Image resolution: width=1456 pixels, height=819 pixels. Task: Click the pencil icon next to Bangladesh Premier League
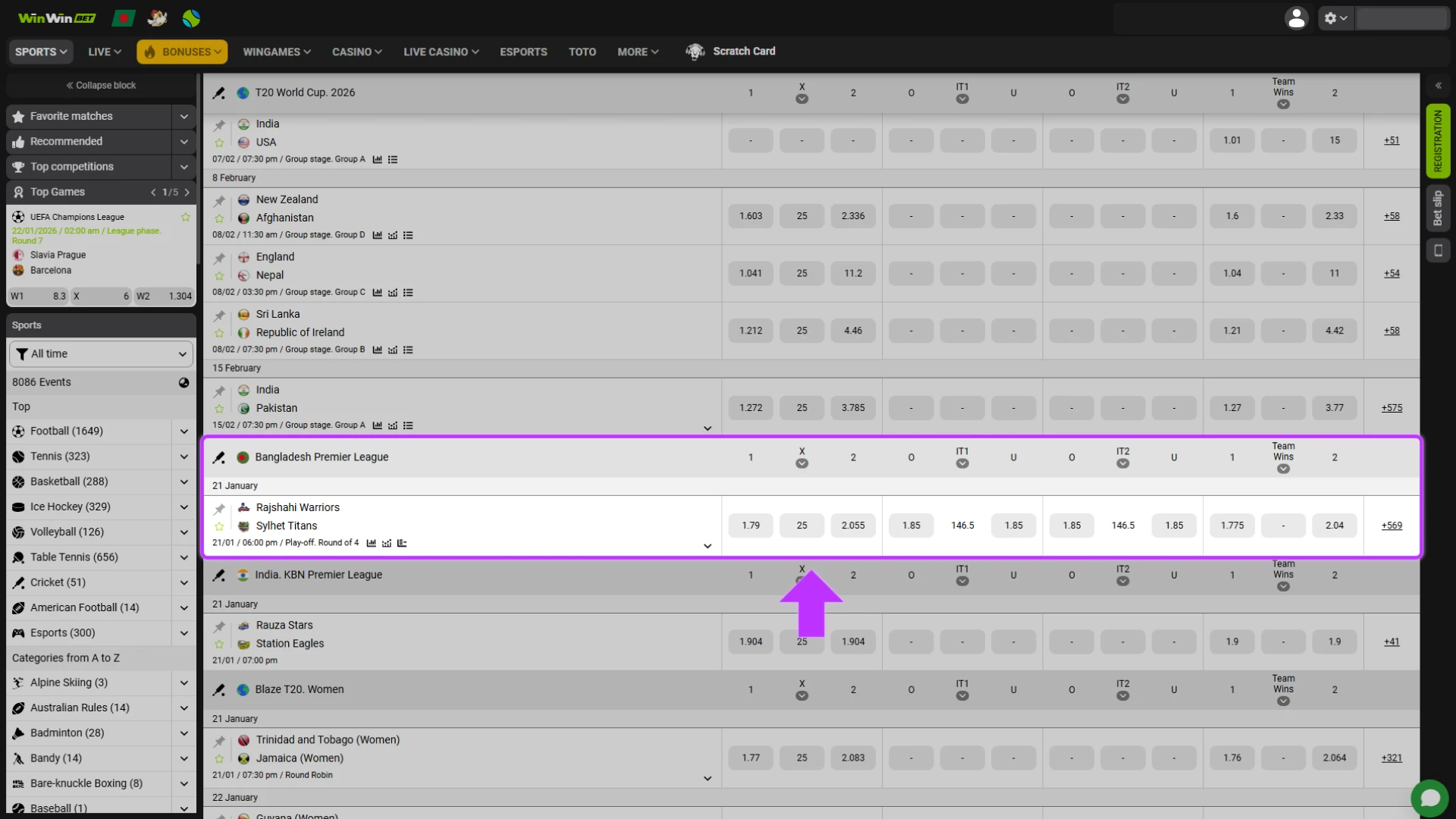219,457
